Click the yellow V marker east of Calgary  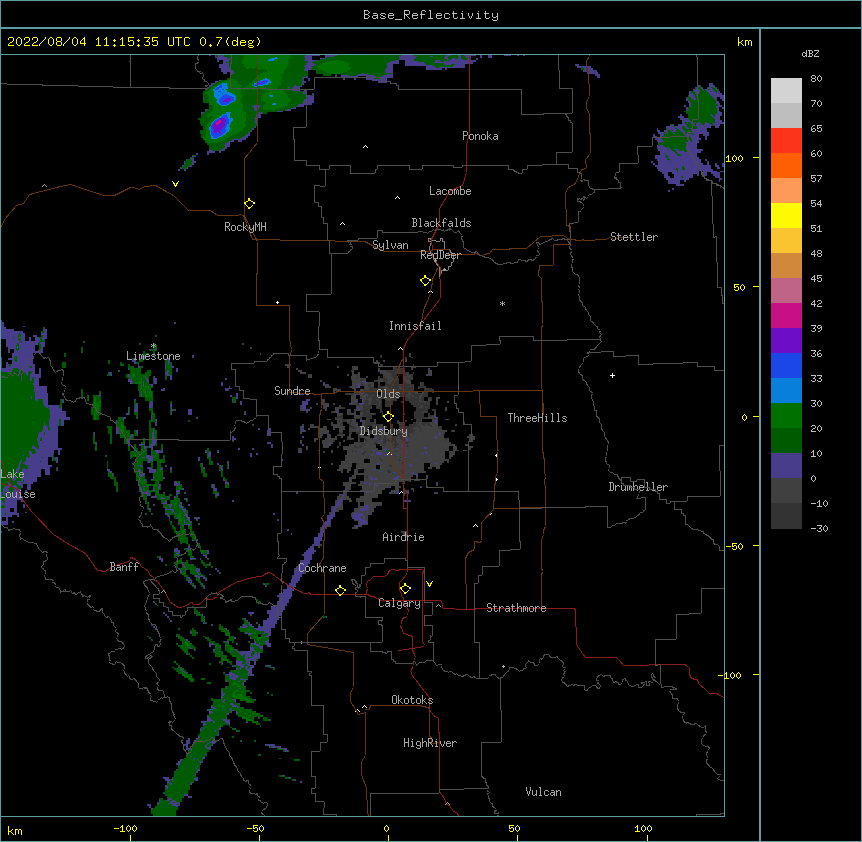429,584
